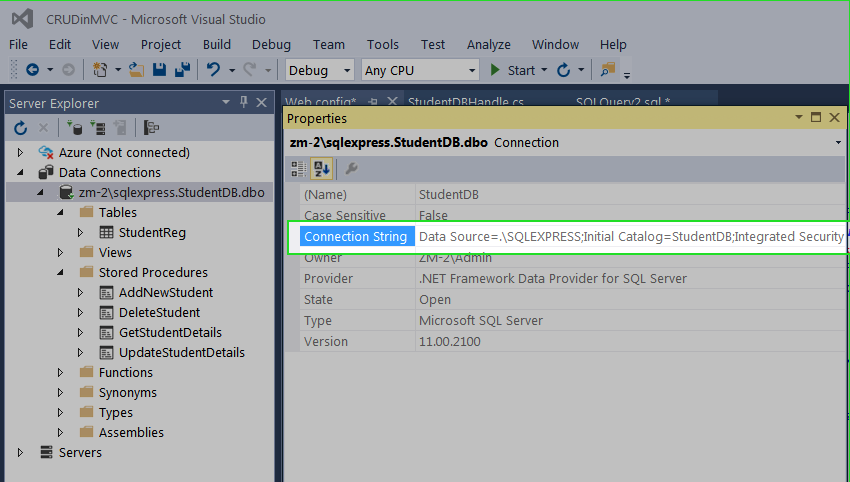Open the Build menu
Viewport: 850px width, 482px height.
point(217,44)
